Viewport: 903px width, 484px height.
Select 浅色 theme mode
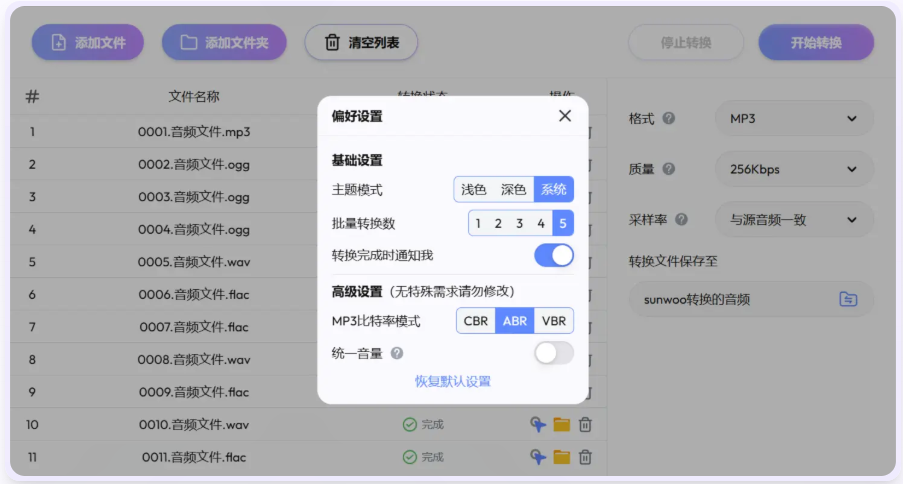coord(473,190)
